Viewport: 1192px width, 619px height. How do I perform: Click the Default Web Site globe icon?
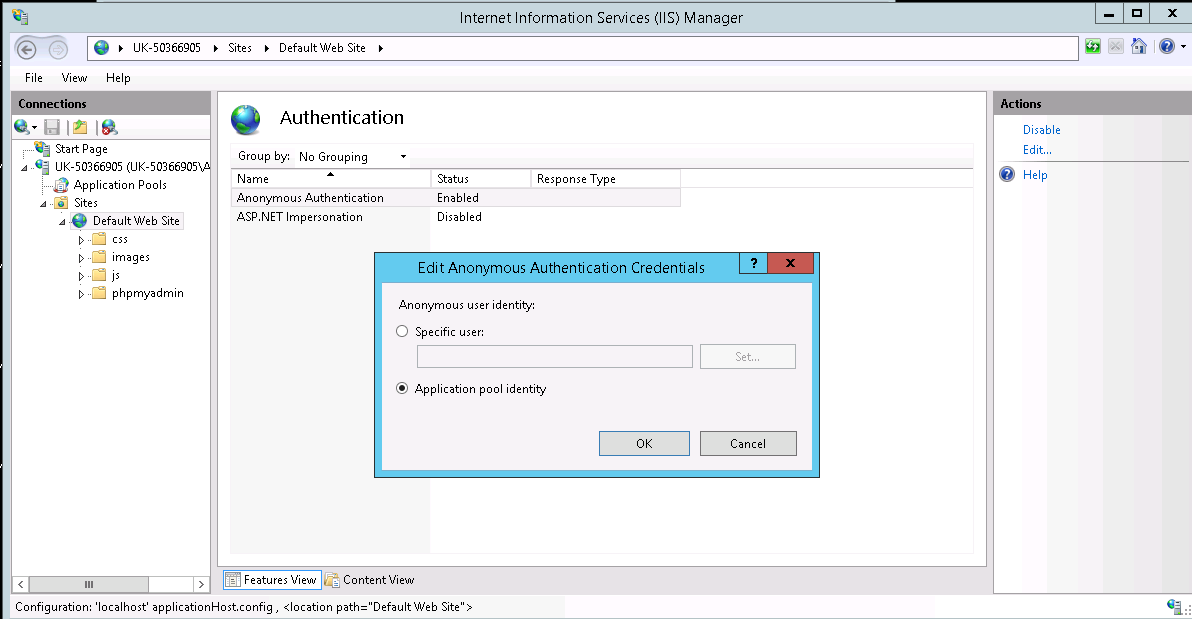(80, 221)
